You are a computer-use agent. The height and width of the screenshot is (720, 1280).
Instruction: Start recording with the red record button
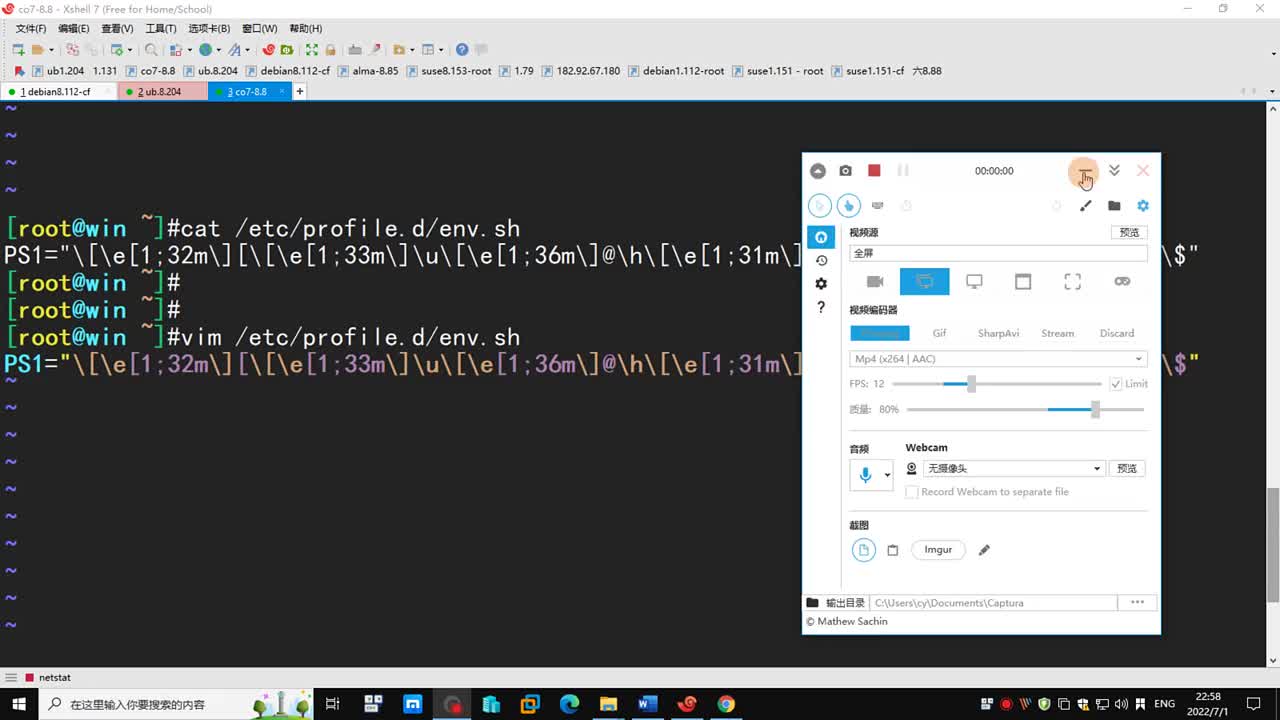(x=874, y=171)
